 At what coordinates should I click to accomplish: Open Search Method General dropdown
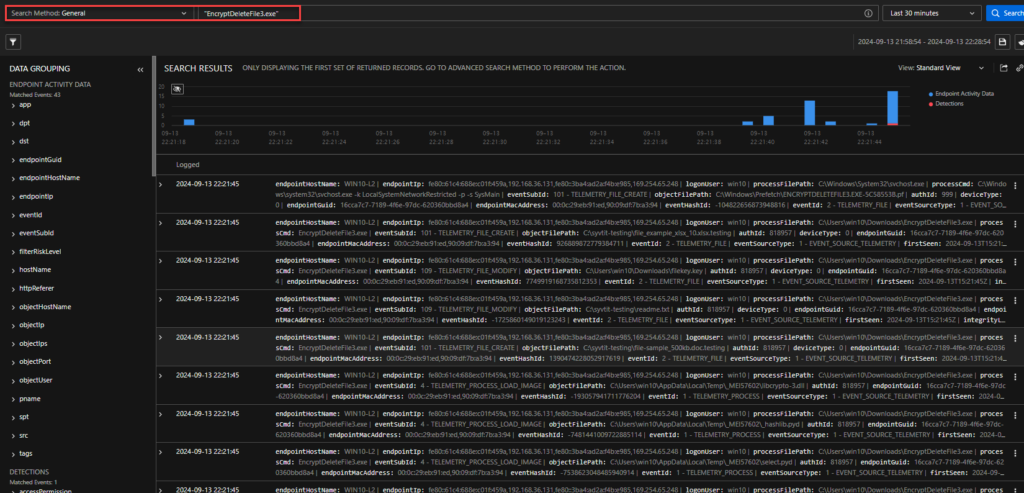(x=98, y=13)
